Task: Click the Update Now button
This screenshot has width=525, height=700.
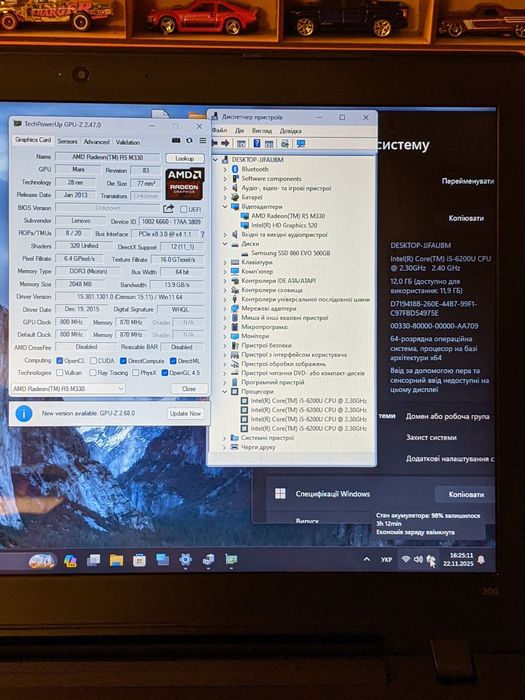Action: coord(185,413)
